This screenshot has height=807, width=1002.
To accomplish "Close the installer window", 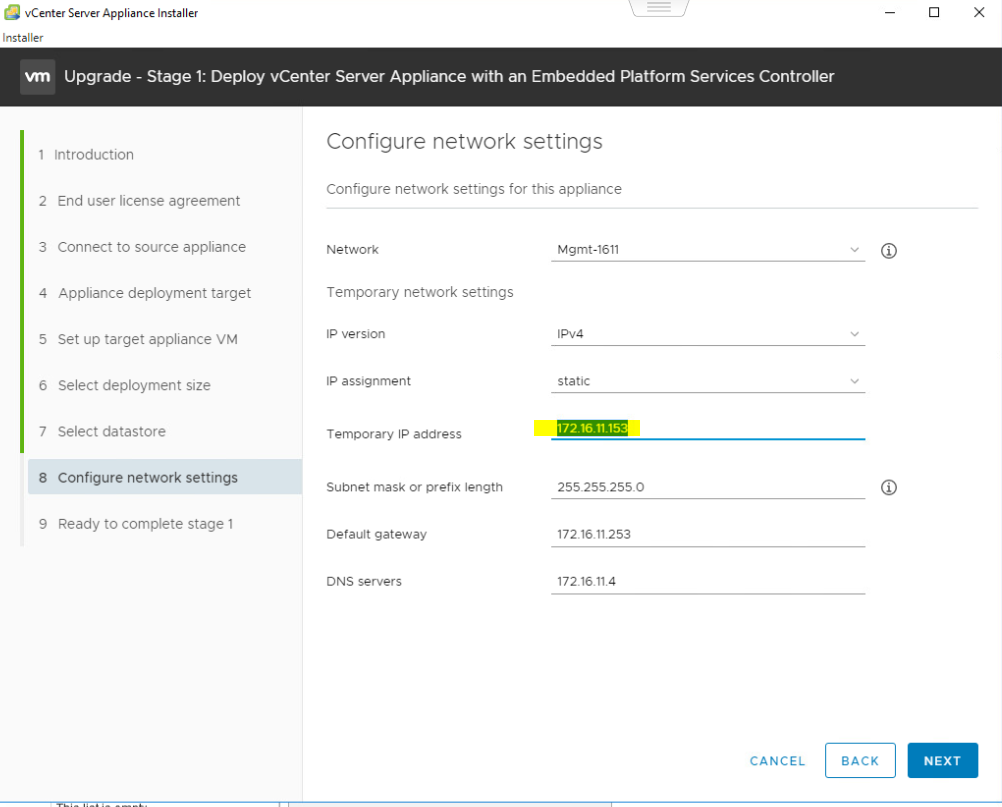I will (978, 12).
